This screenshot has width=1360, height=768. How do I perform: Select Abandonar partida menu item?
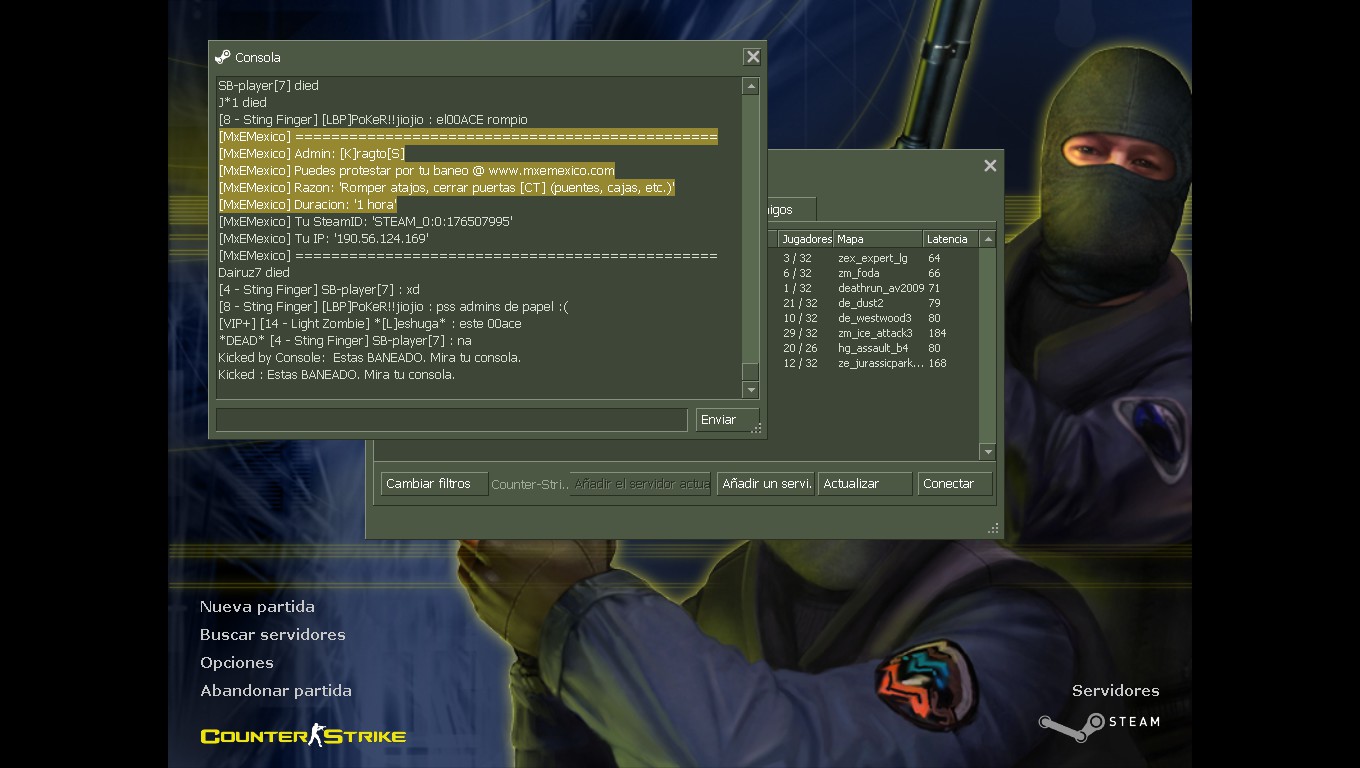tap(275, 691)
